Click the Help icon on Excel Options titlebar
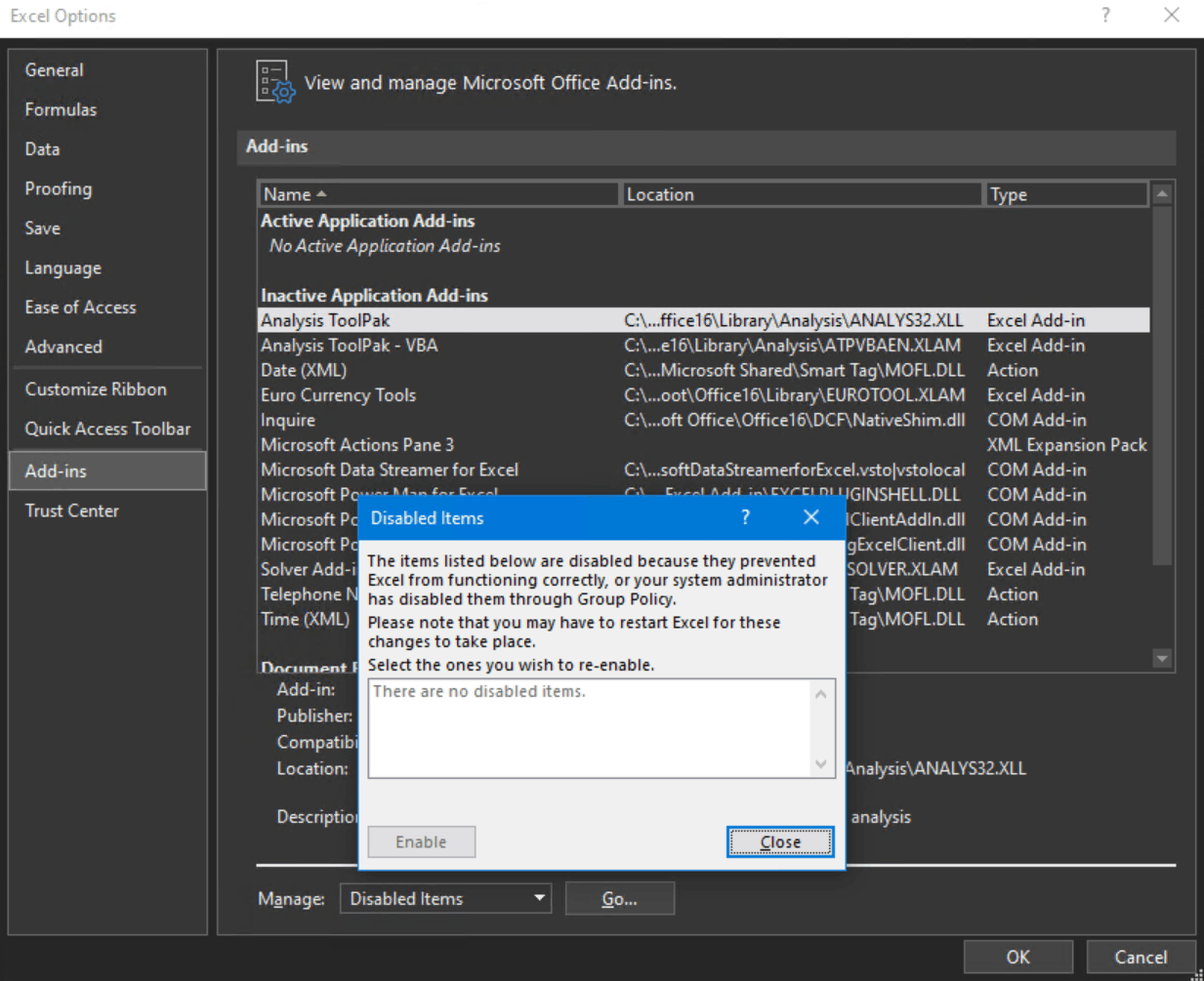1204x981 pixels. click(1104, 16)
